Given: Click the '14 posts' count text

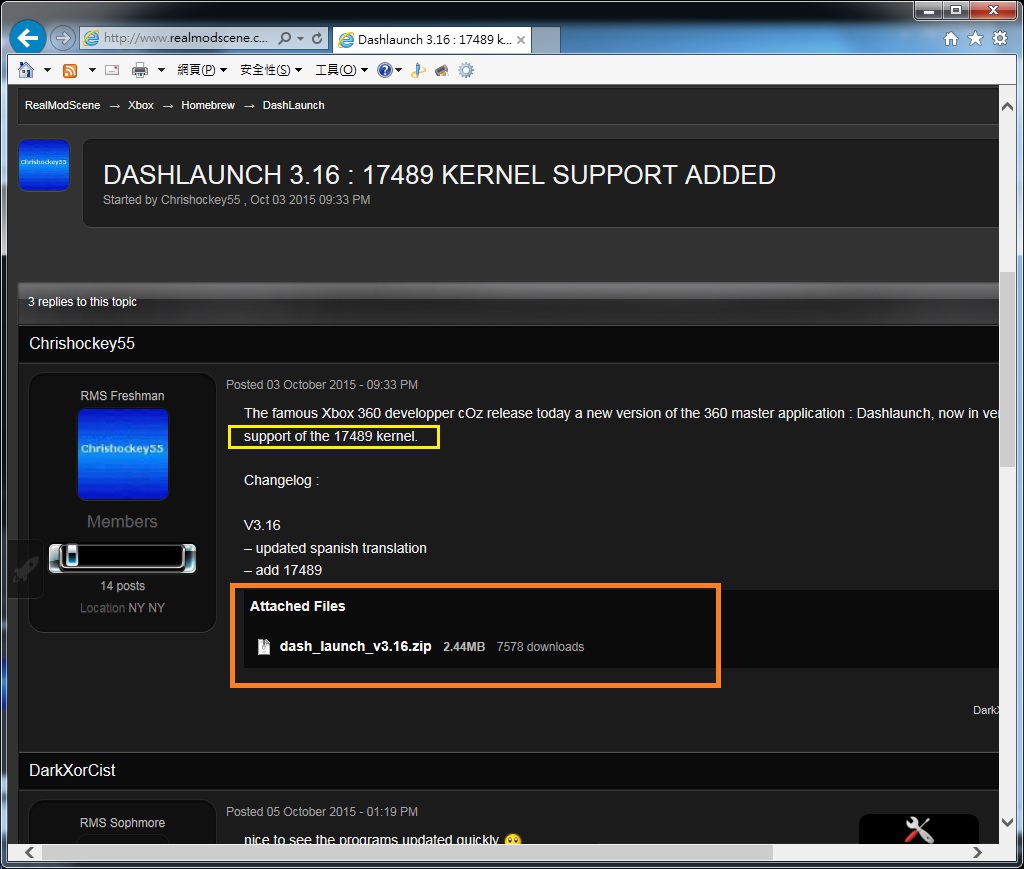Looking at the screenshot, I should [122, 586].
